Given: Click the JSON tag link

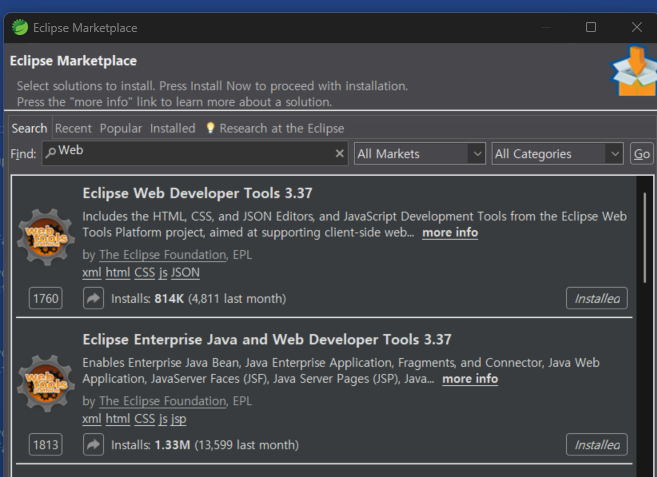Looking at the screenshot, I should click(x=185, y=273).
